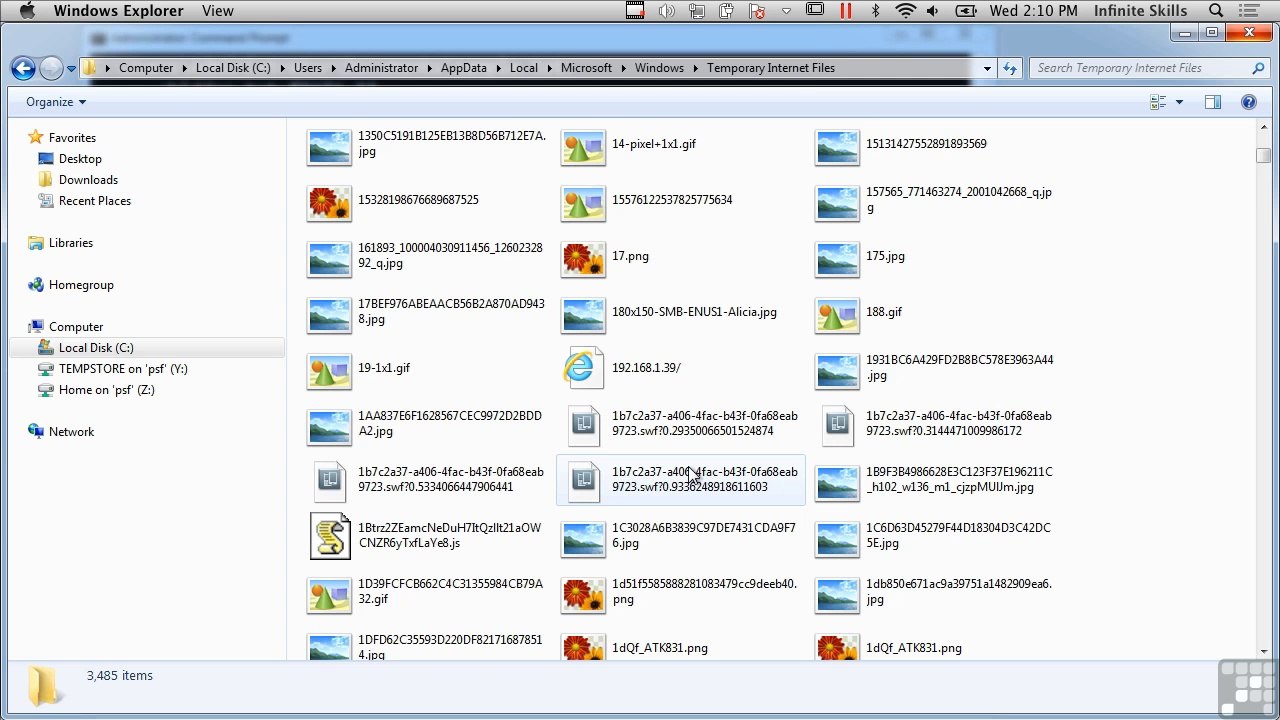The height and width of the screenshot is (720, 1280).
Task: Select Local Disk (C:) in navigation pane
Action: tap(96, 348)
